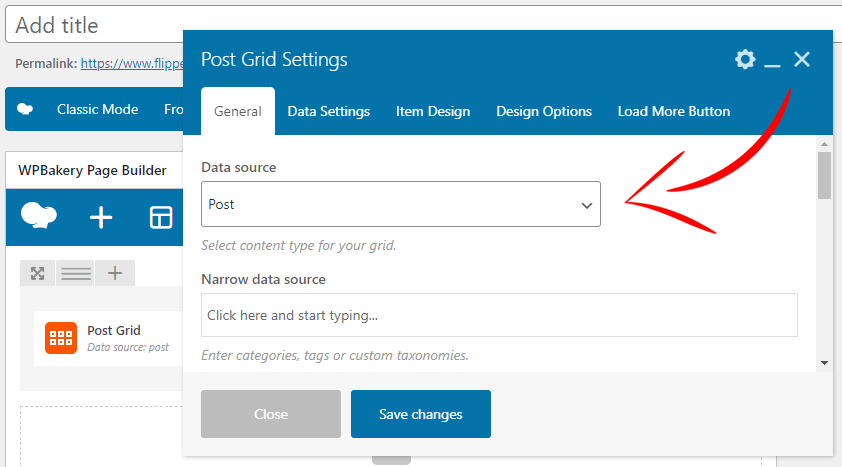Open the row column layout lines icon
The image size is (842, 467).
pos(76,273)
